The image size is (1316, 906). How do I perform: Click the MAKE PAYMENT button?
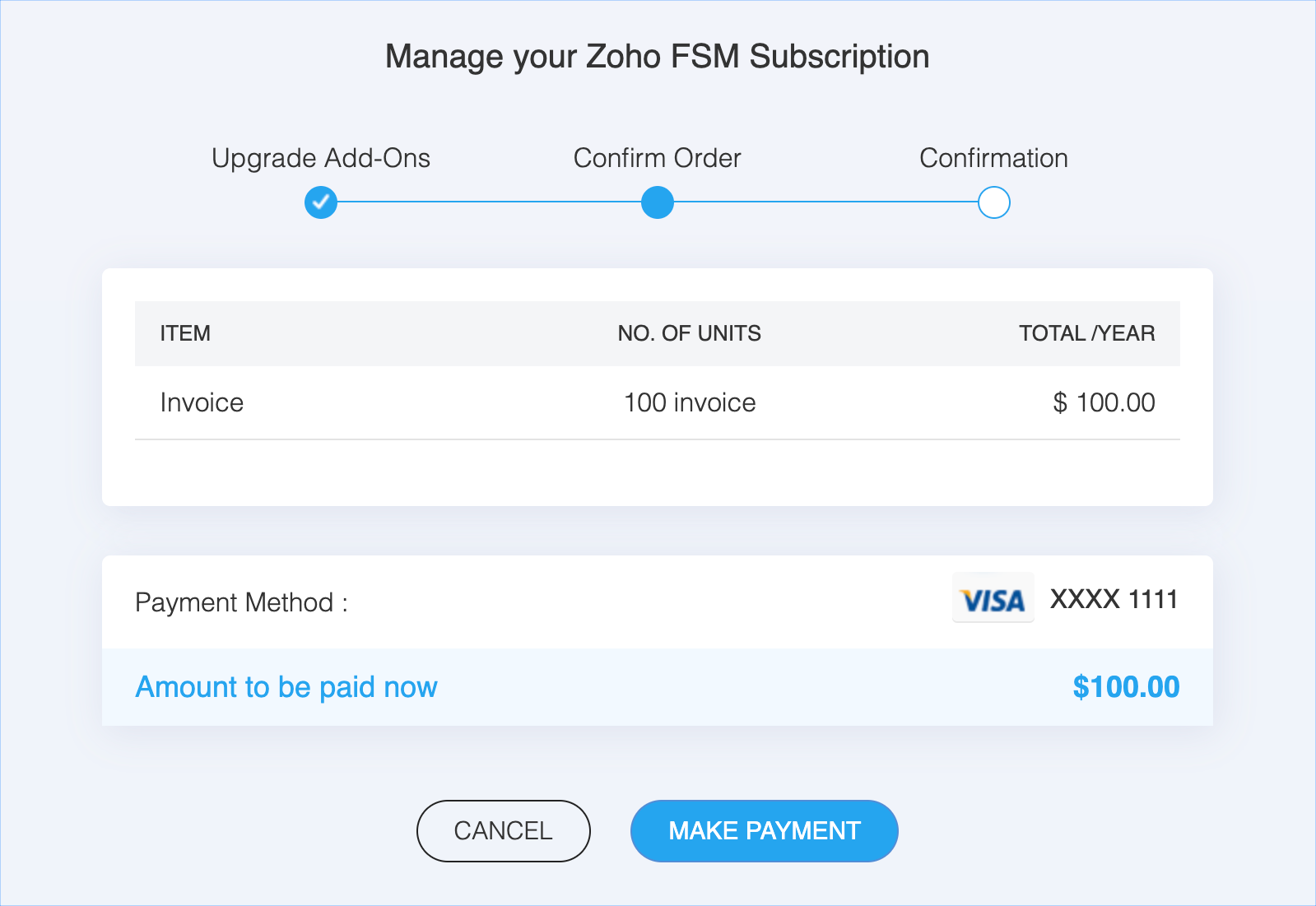point(764,831)
